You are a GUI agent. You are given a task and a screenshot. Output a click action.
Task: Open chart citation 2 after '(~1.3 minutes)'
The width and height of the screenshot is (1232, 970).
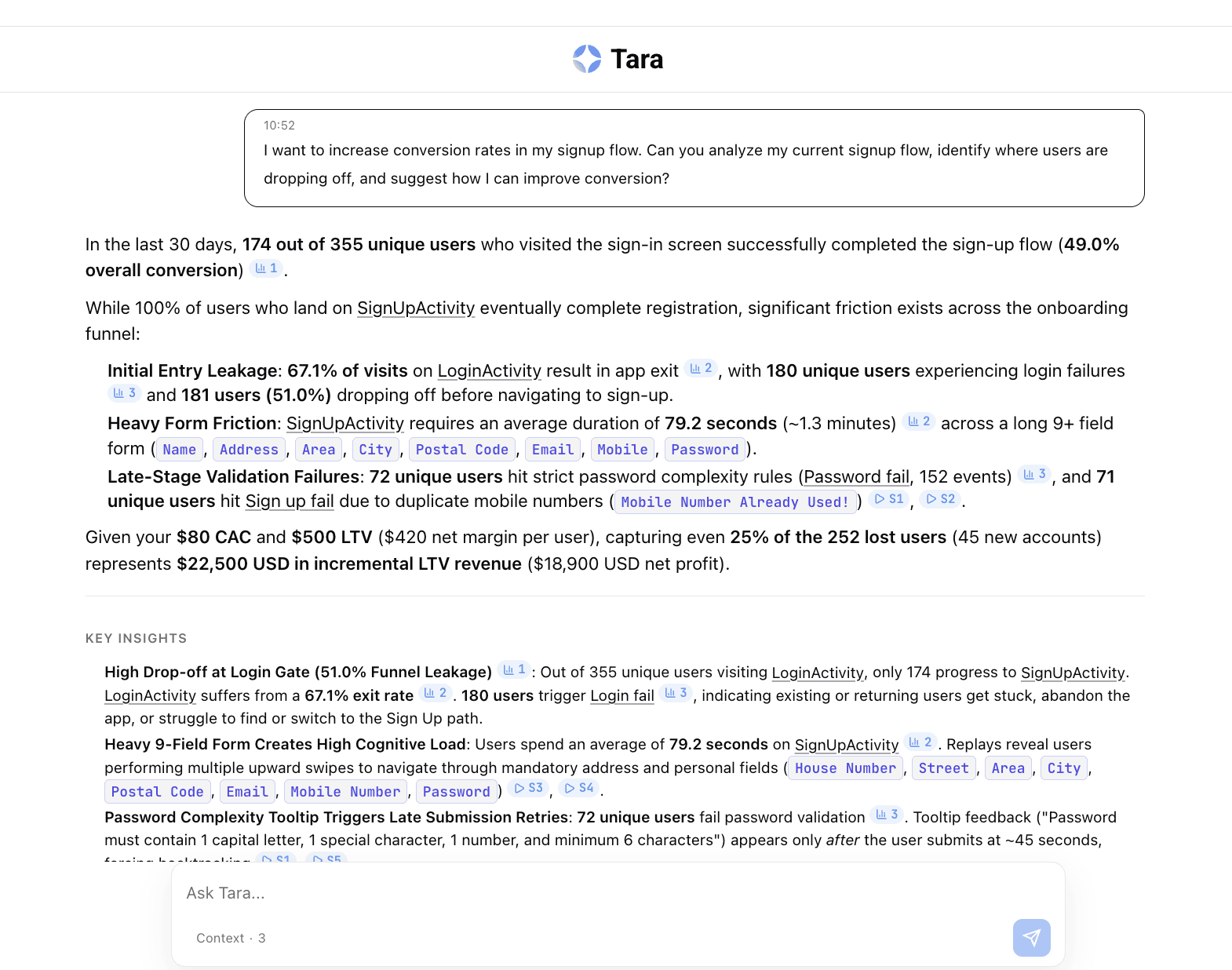(x=920, y=421)
